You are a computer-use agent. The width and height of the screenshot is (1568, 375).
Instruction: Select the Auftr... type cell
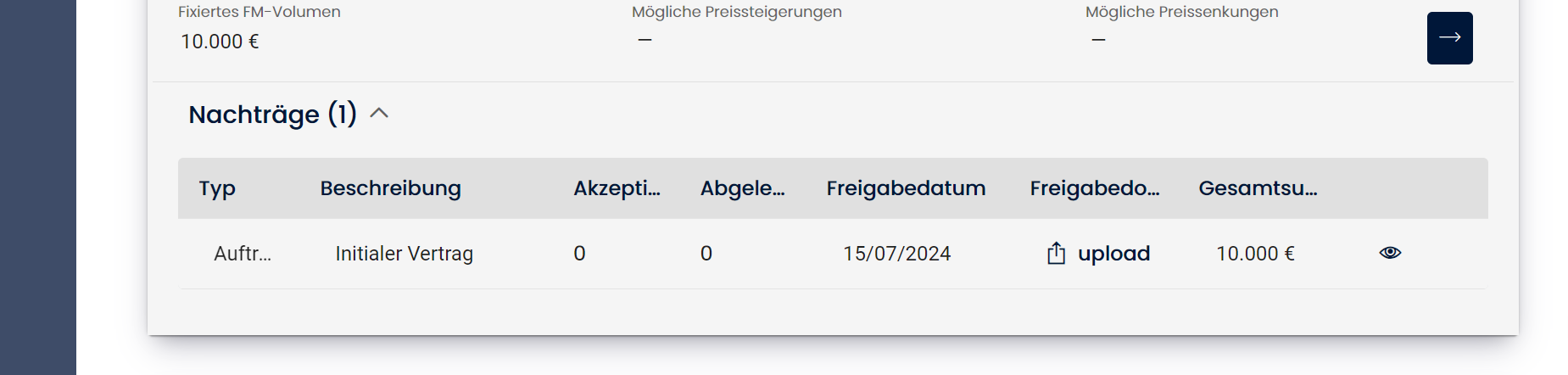point(243,254)
